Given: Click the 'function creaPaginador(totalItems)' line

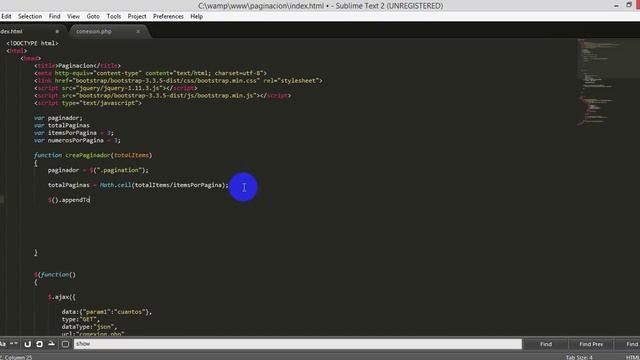Looking at the screenshot, I should 93,155.
